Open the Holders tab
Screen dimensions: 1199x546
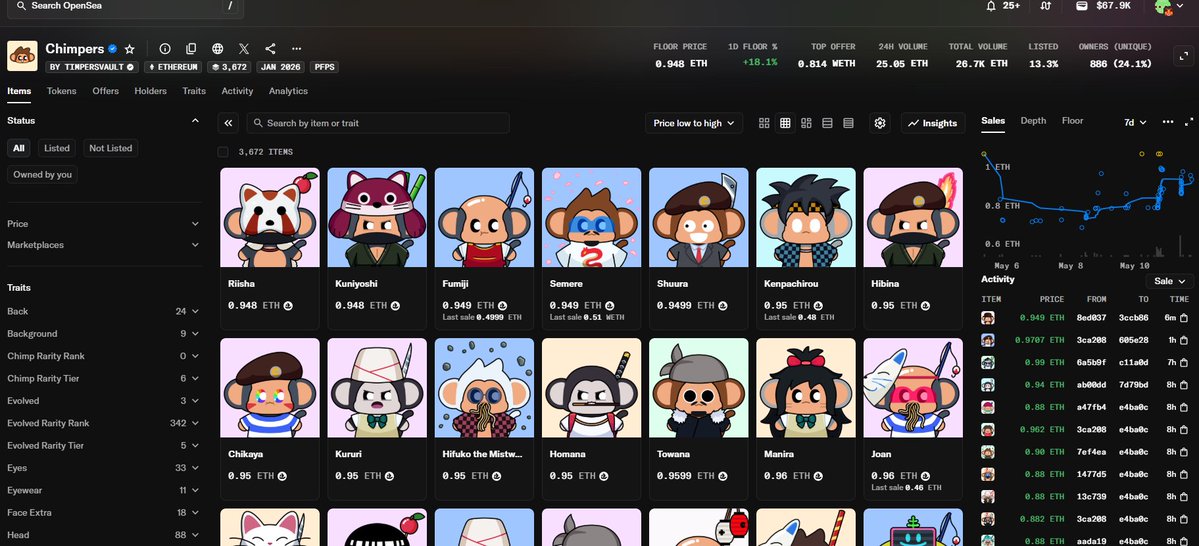(x=151, y=91)
